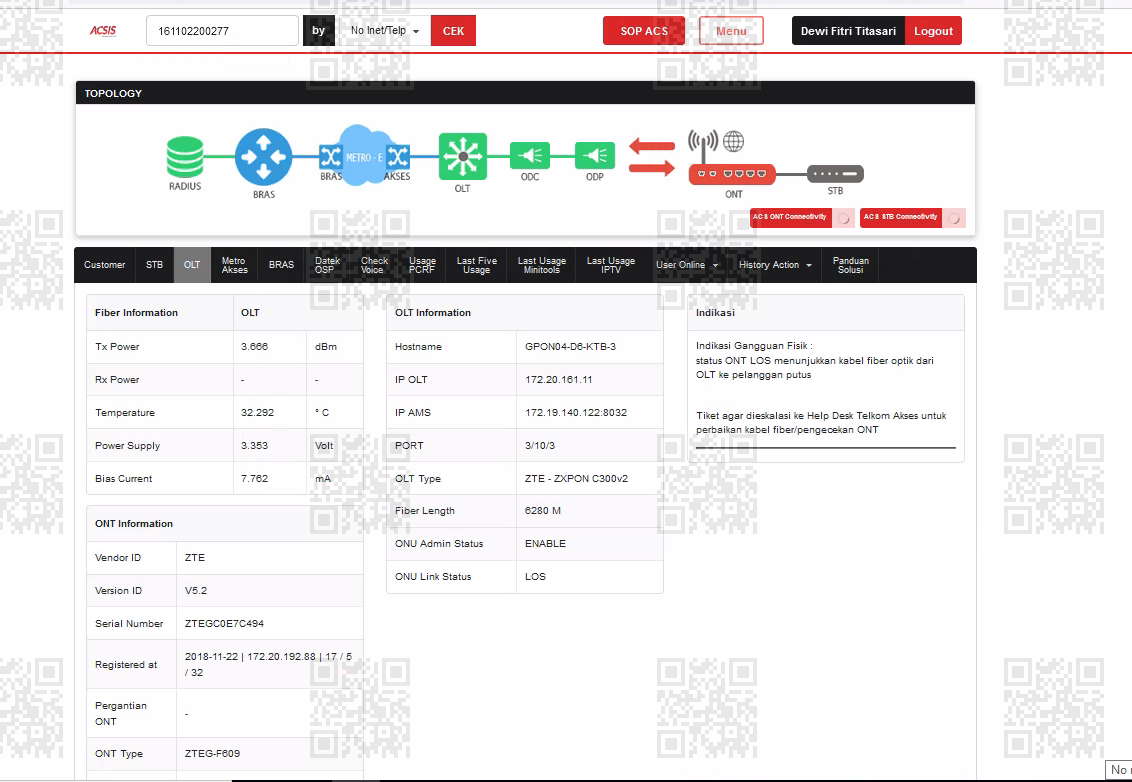Screen dimensions: 1132x782
Task: Click the STB set-top box icon
Action: click(x=835, y=174)
